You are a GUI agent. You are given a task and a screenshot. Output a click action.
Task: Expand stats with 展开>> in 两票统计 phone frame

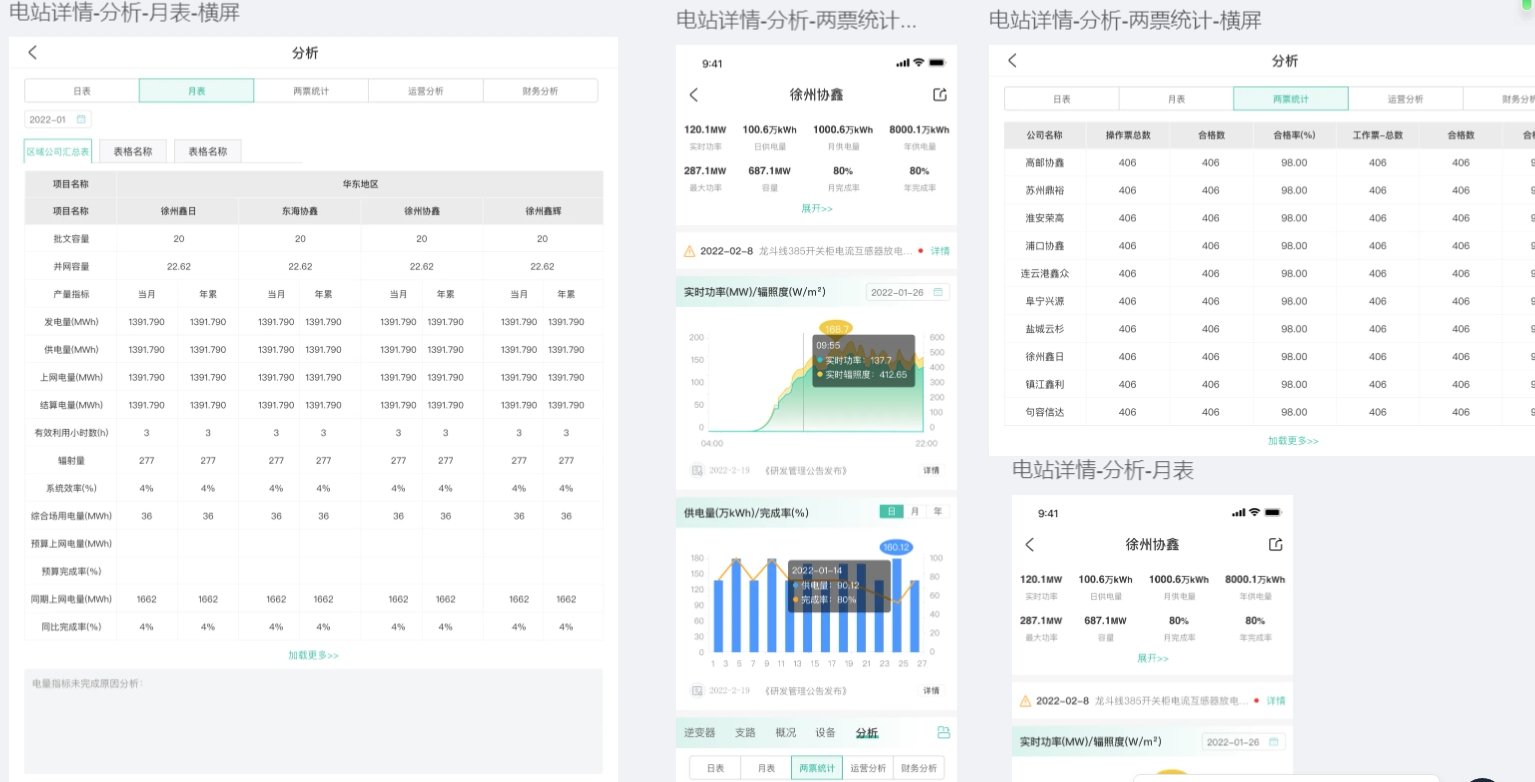(x=816, y=209)
